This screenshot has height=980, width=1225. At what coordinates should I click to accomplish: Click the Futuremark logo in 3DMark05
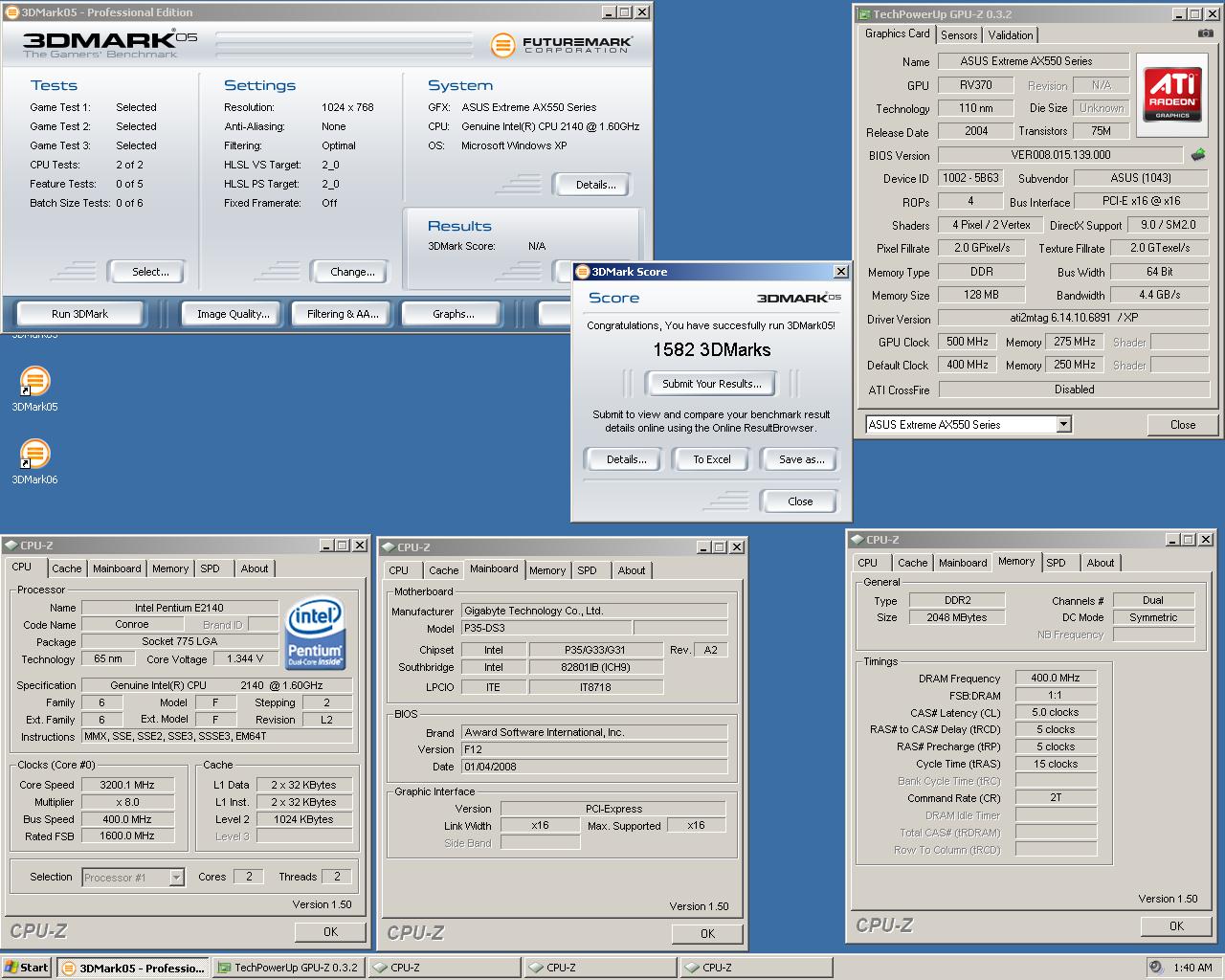tap(561, 45)
